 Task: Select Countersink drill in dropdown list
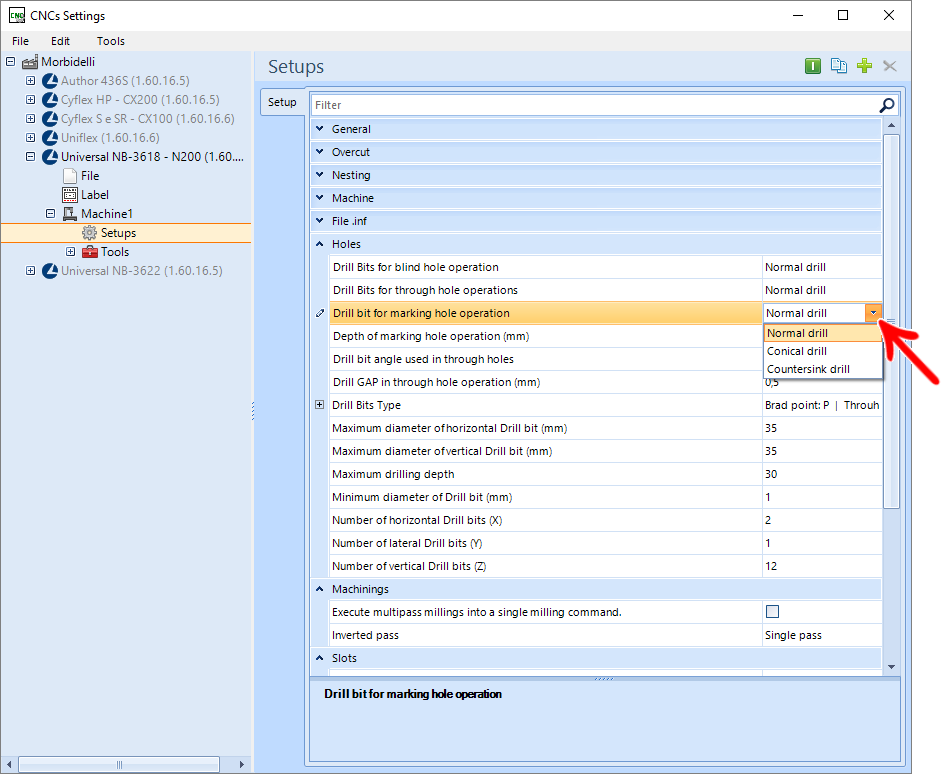pyautogui.click(x=823, y=369)
